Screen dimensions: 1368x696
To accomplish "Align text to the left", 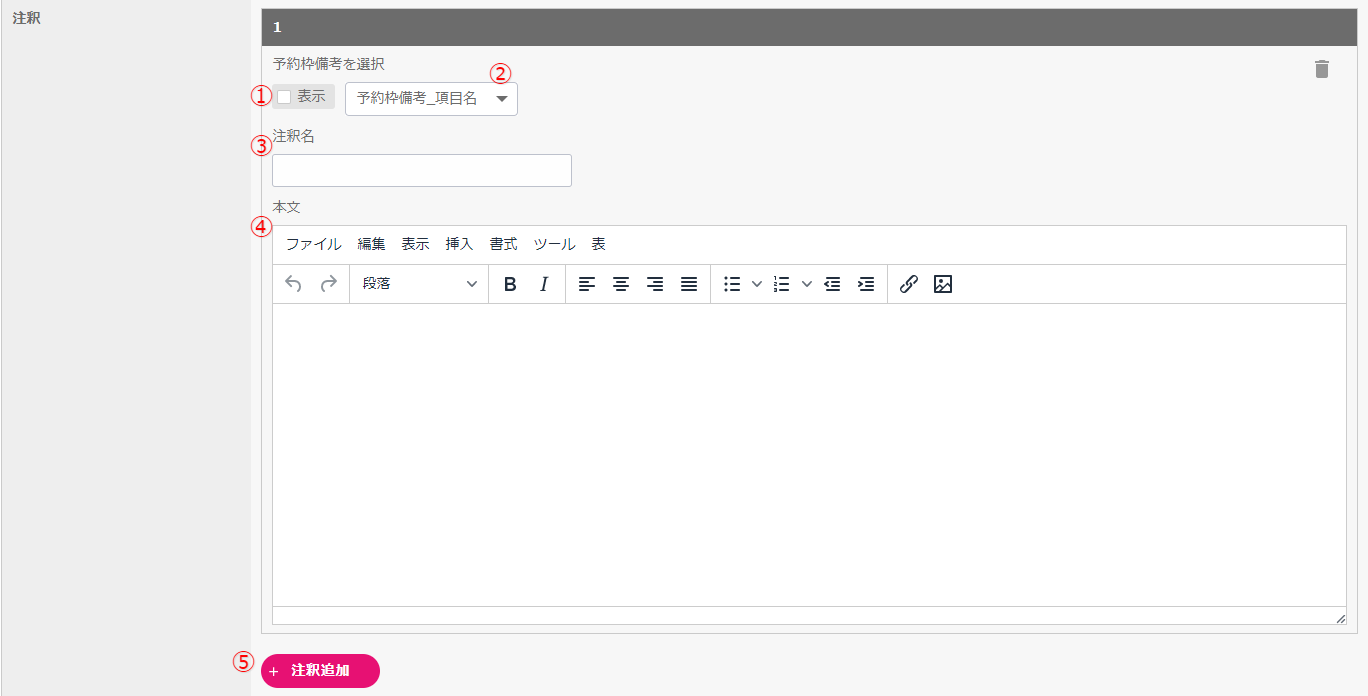I will coord(587,284).
